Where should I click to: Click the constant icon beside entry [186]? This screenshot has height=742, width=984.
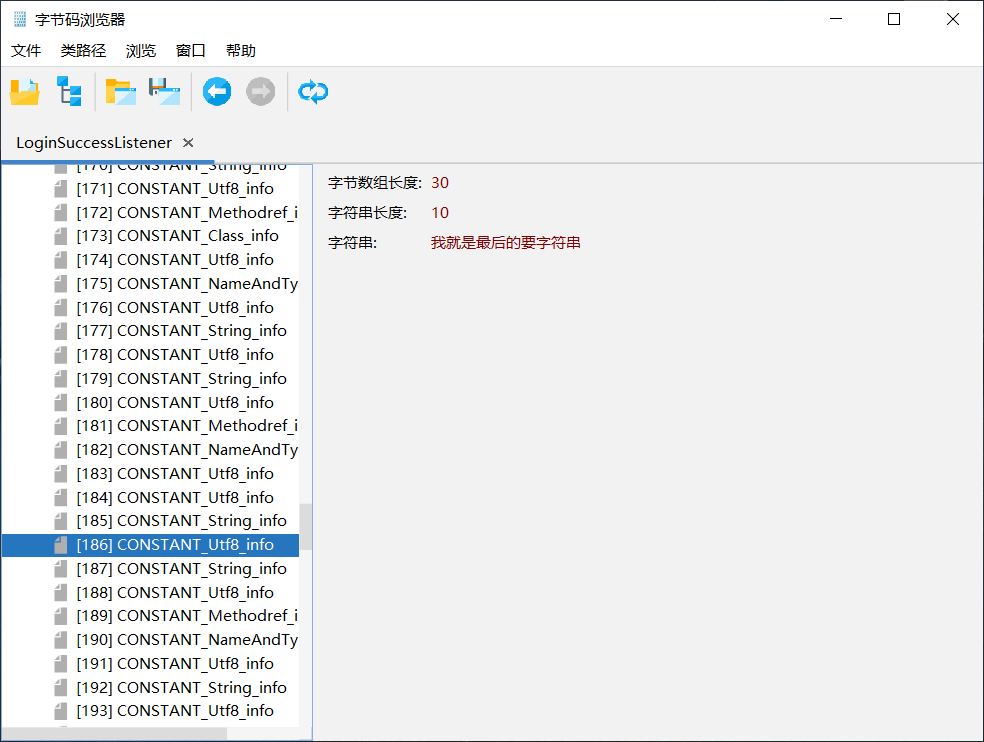point(60,544)
